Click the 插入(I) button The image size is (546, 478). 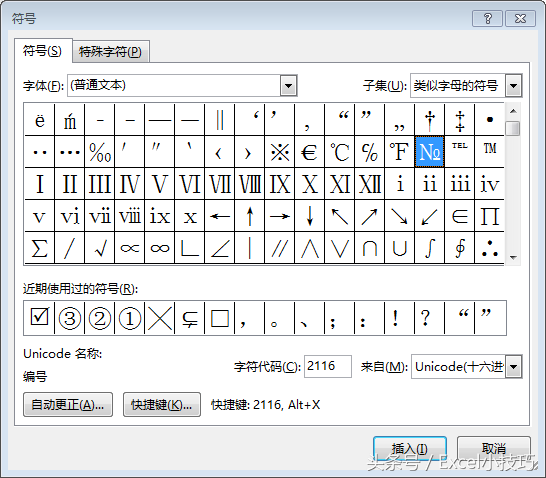point(410,448)
